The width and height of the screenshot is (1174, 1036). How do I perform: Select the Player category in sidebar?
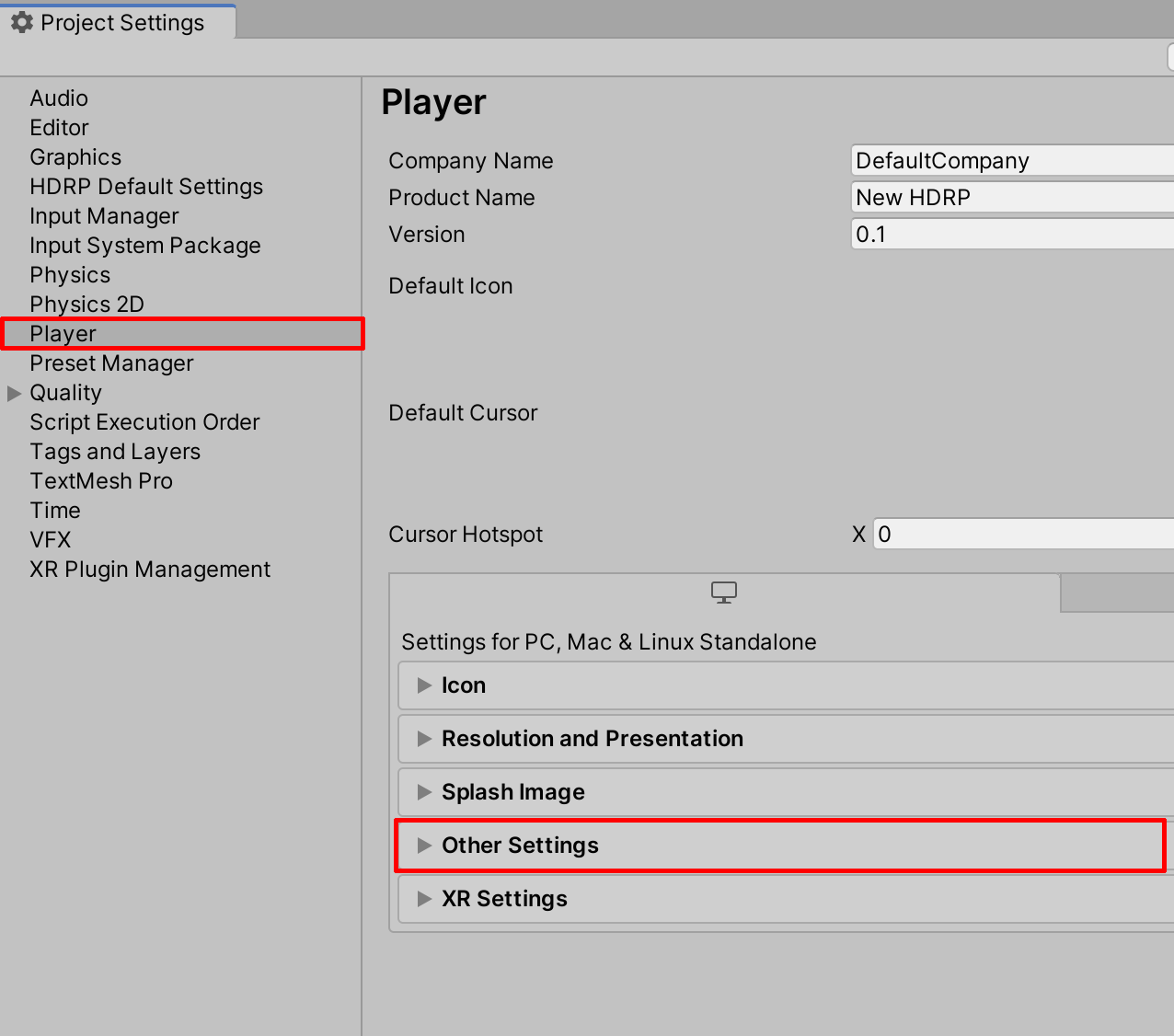point(63,334)
